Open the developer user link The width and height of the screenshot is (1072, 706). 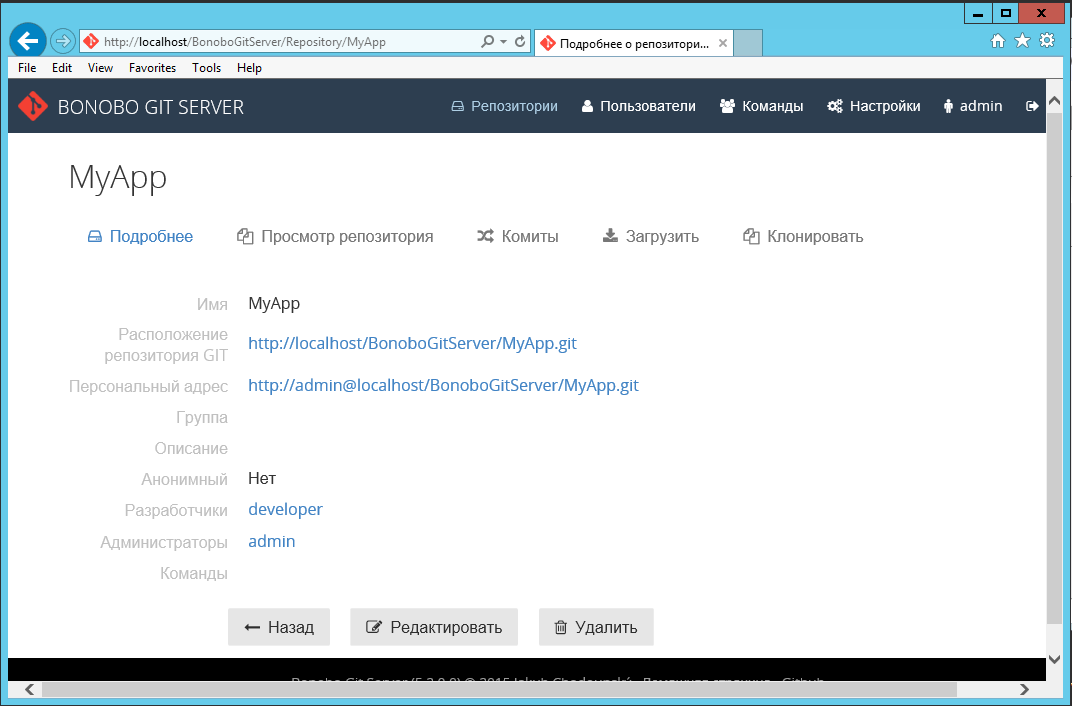(x=285, y=509)
